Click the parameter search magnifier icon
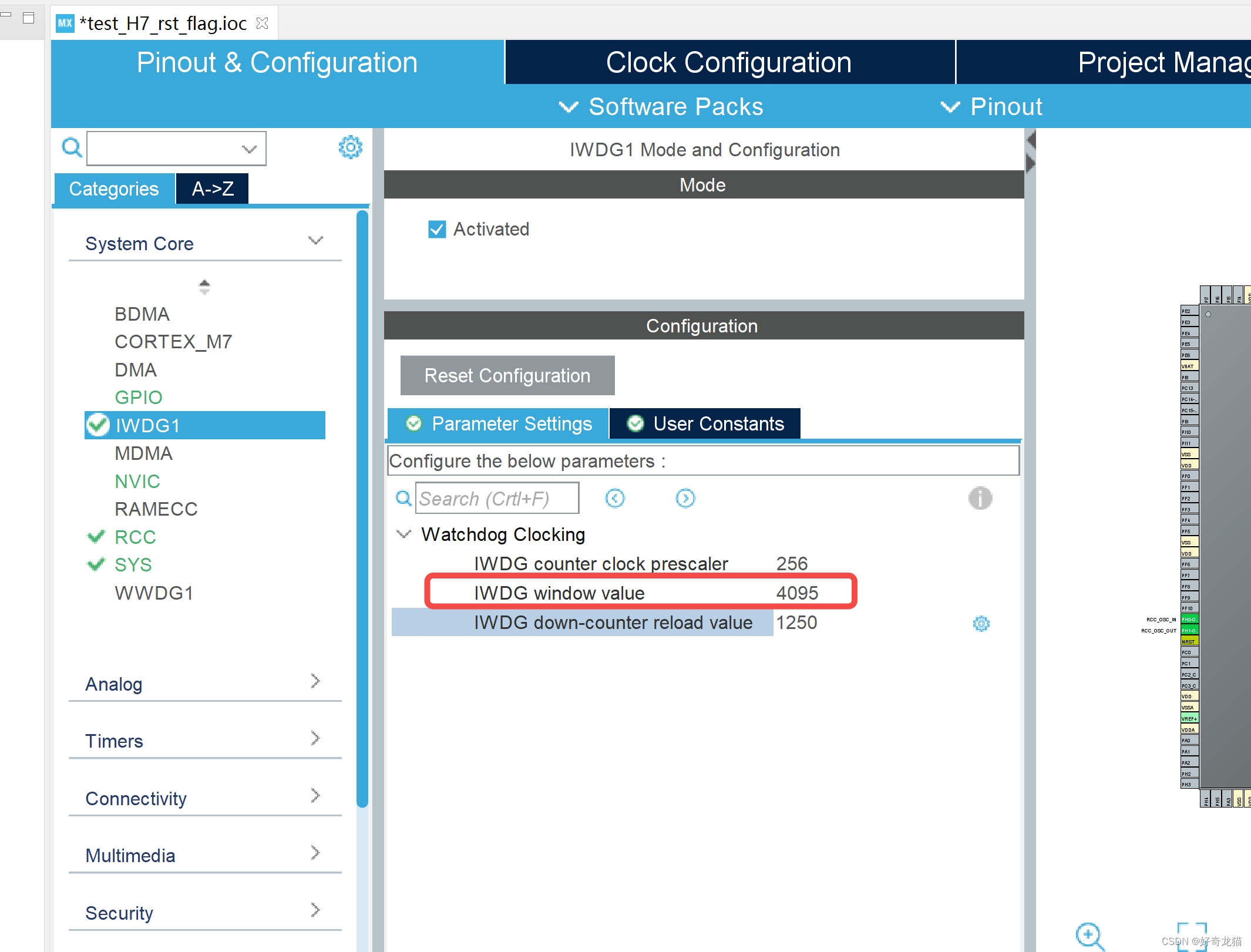 pyautogui.click(x=403, y=499)
